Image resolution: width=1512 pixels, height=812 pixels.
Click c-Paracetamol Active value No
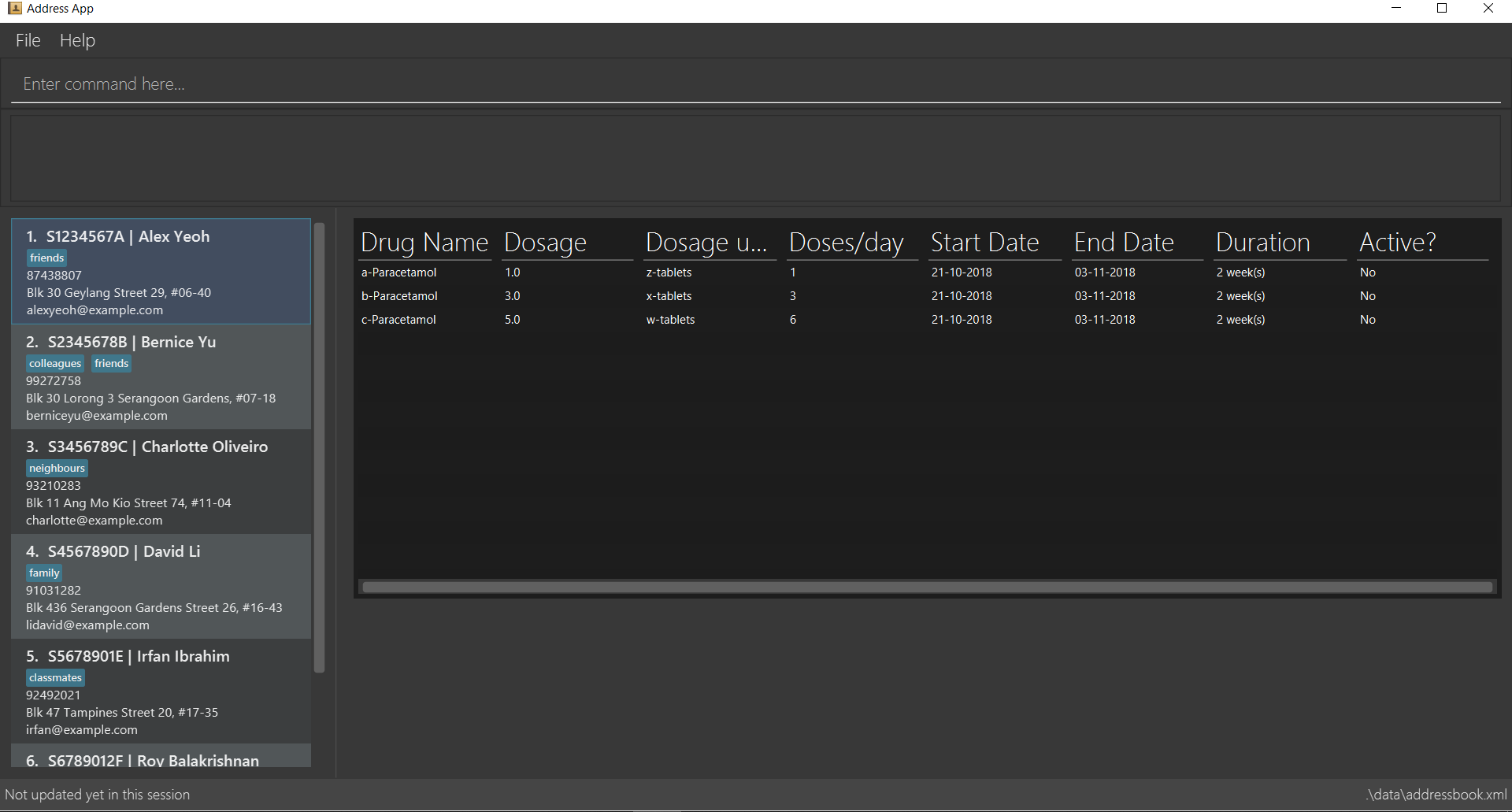click(x=1368, y=320)
